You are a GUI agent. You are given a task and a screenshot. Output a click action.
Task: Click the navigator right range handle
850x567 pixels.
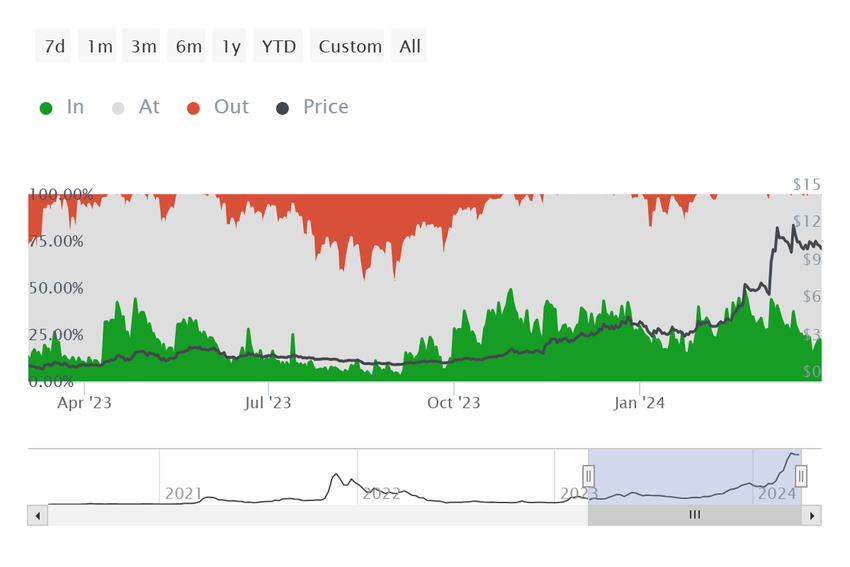801,476
